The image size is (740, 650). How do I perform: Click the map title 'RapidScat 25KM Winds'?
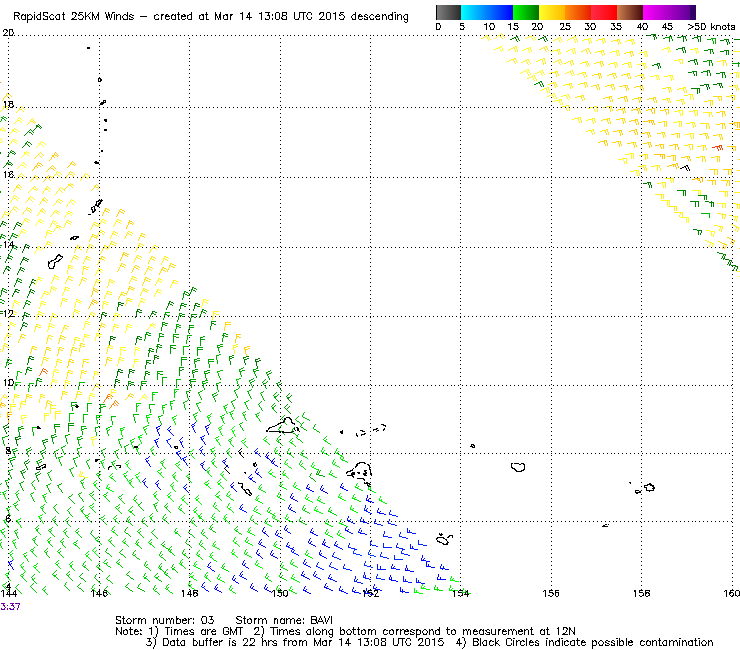pos(74,17)
